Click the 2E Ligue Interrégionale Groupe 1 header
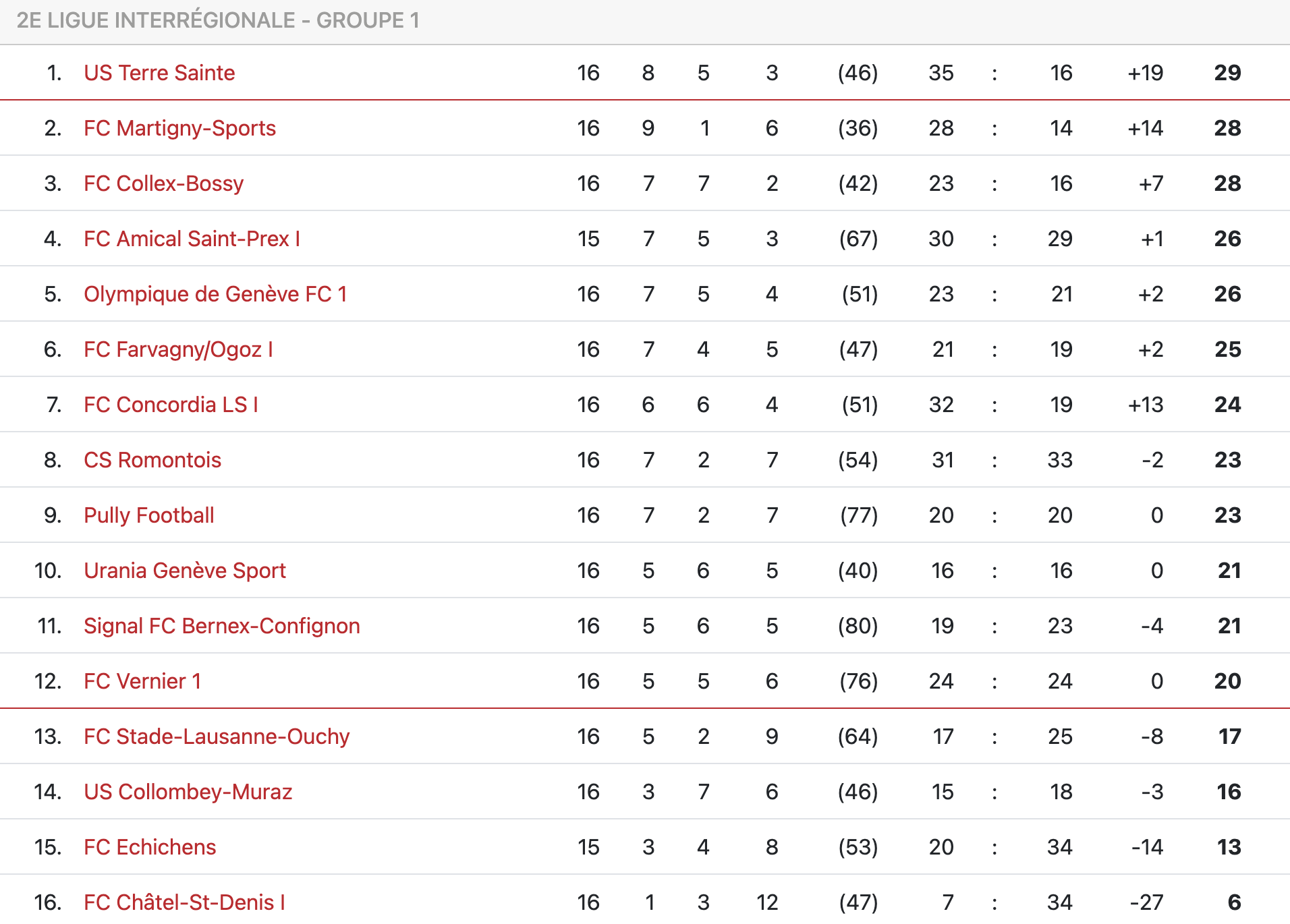The image size is (1290, 924). pos(218,20)
